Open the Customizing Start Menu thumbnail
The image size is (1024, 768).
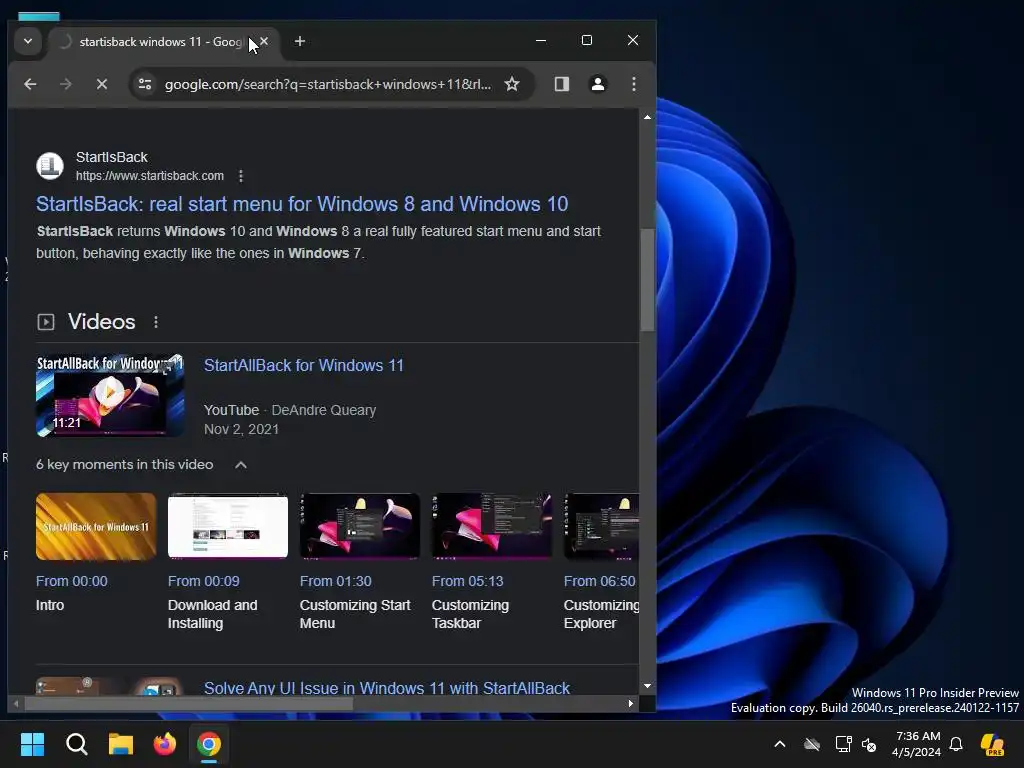(x=360, y=526)
